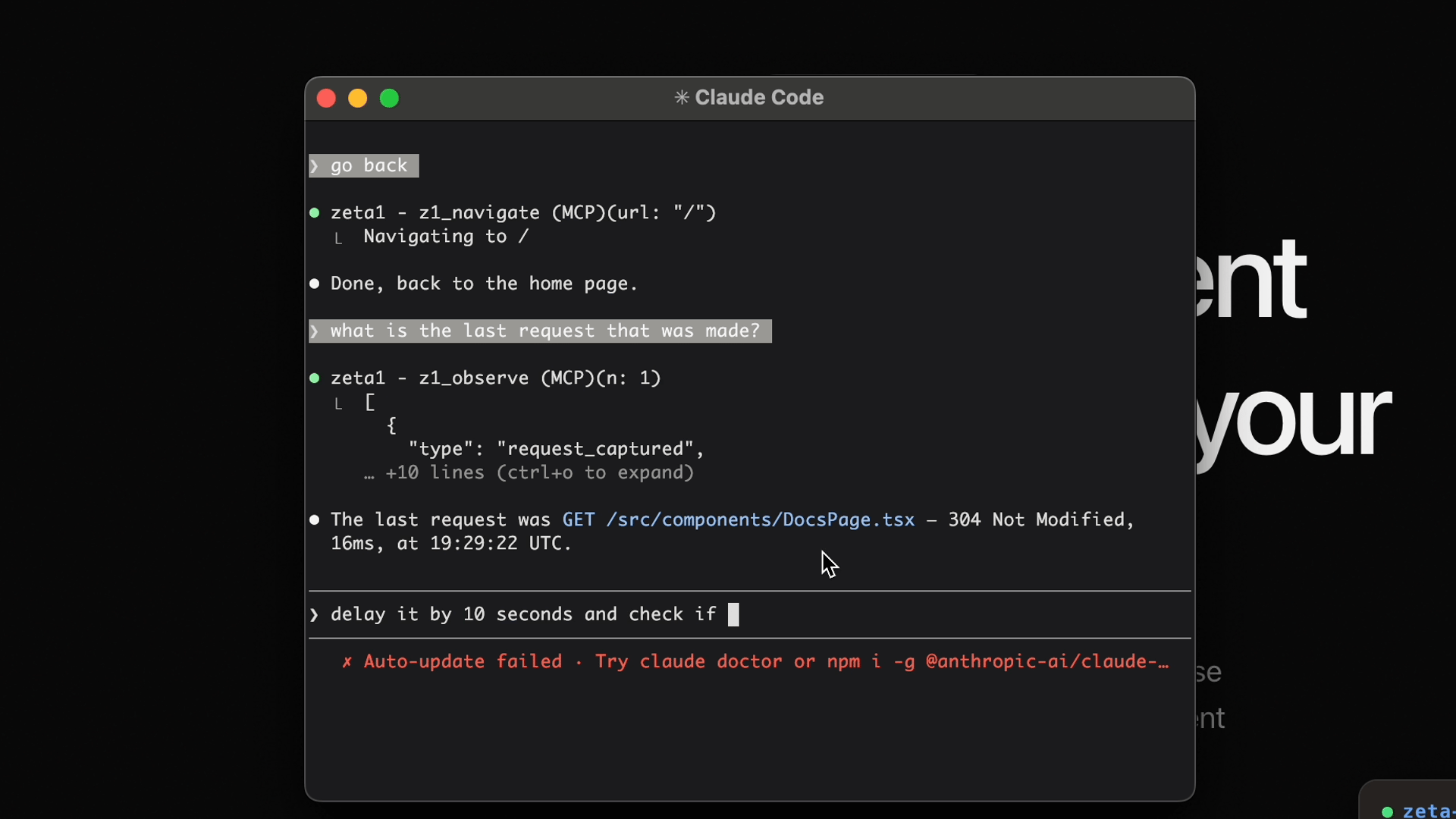
Task: Click the white bullet before 'Done, back'
Action: (x=315, y=284)
